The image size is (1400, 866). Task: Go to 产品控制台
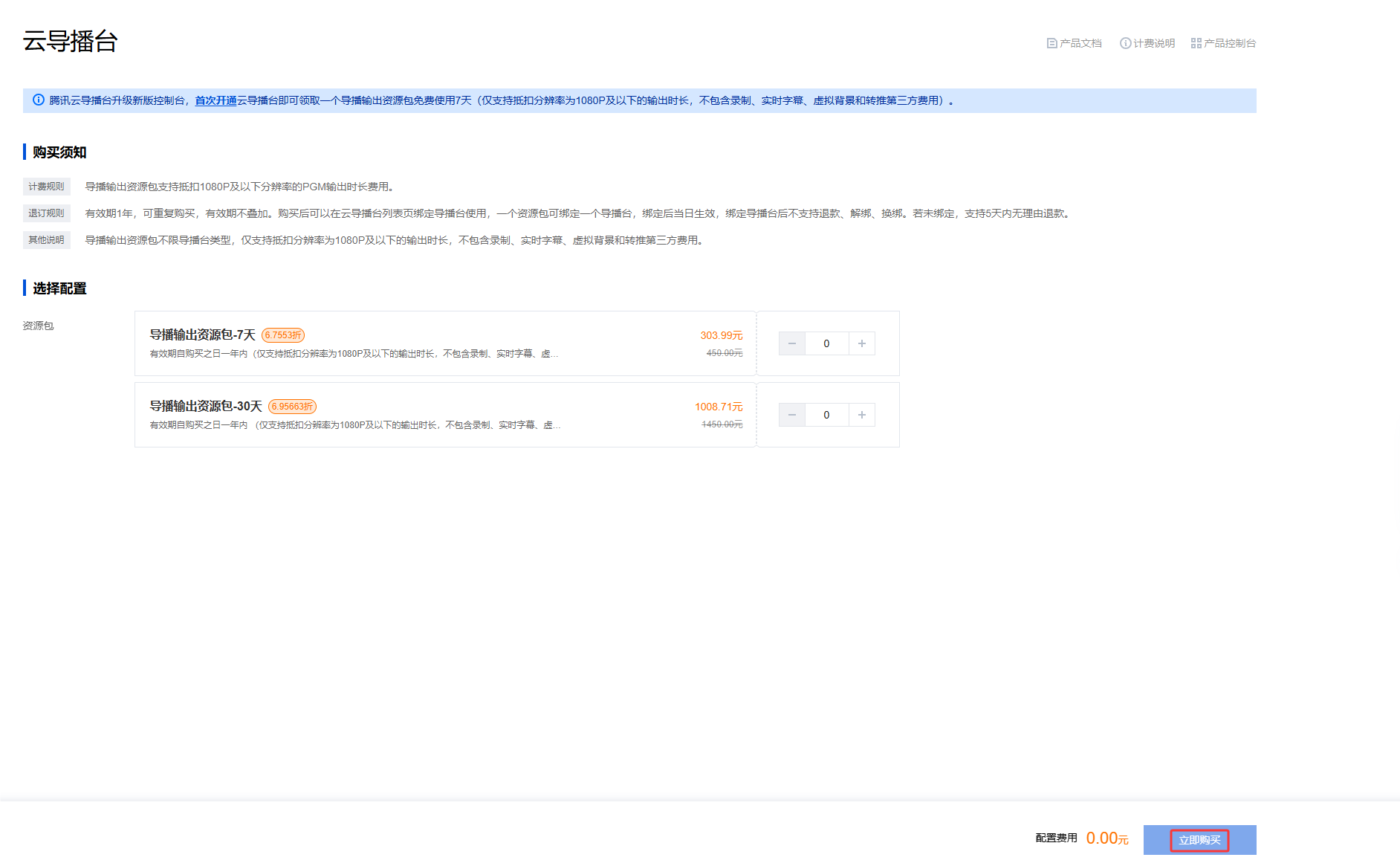tap(1223, 43)
